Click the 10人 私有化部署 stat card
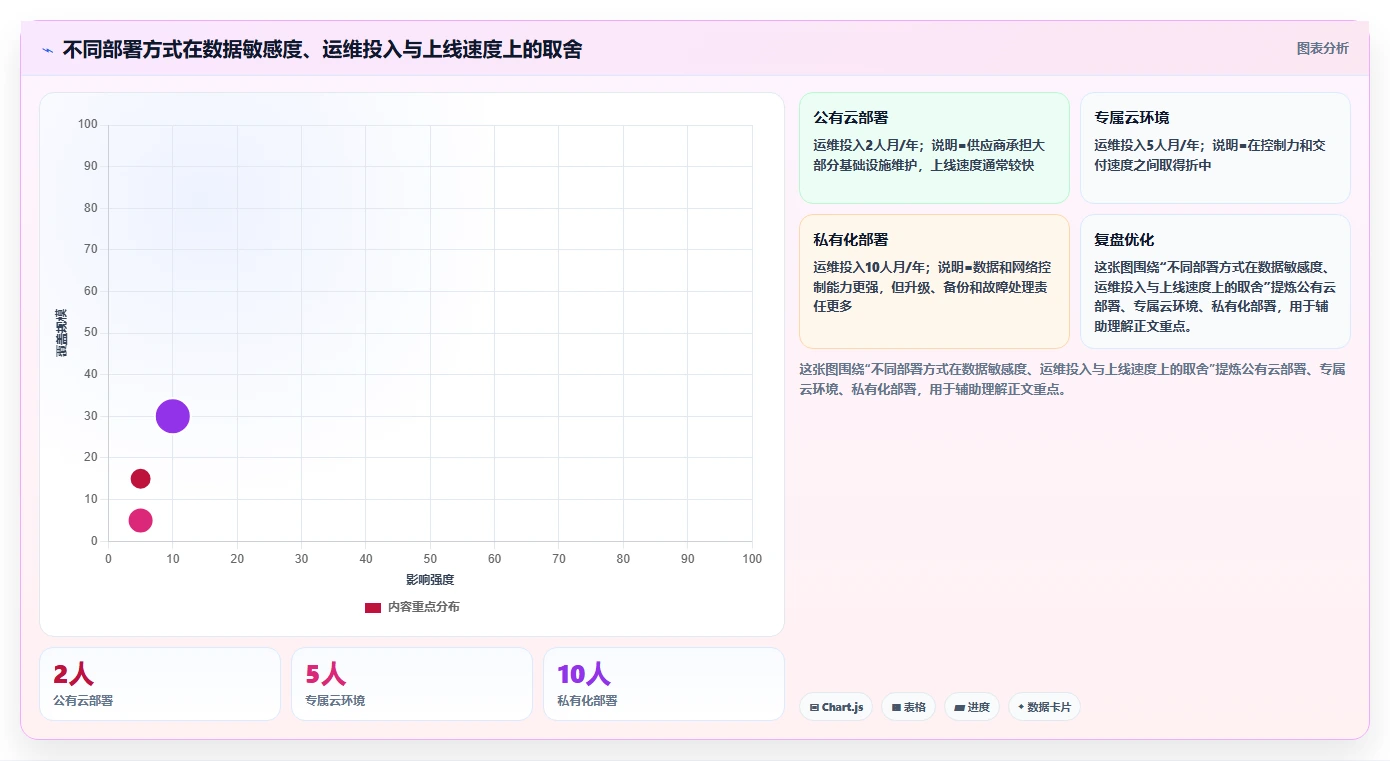 click(664, 684)
